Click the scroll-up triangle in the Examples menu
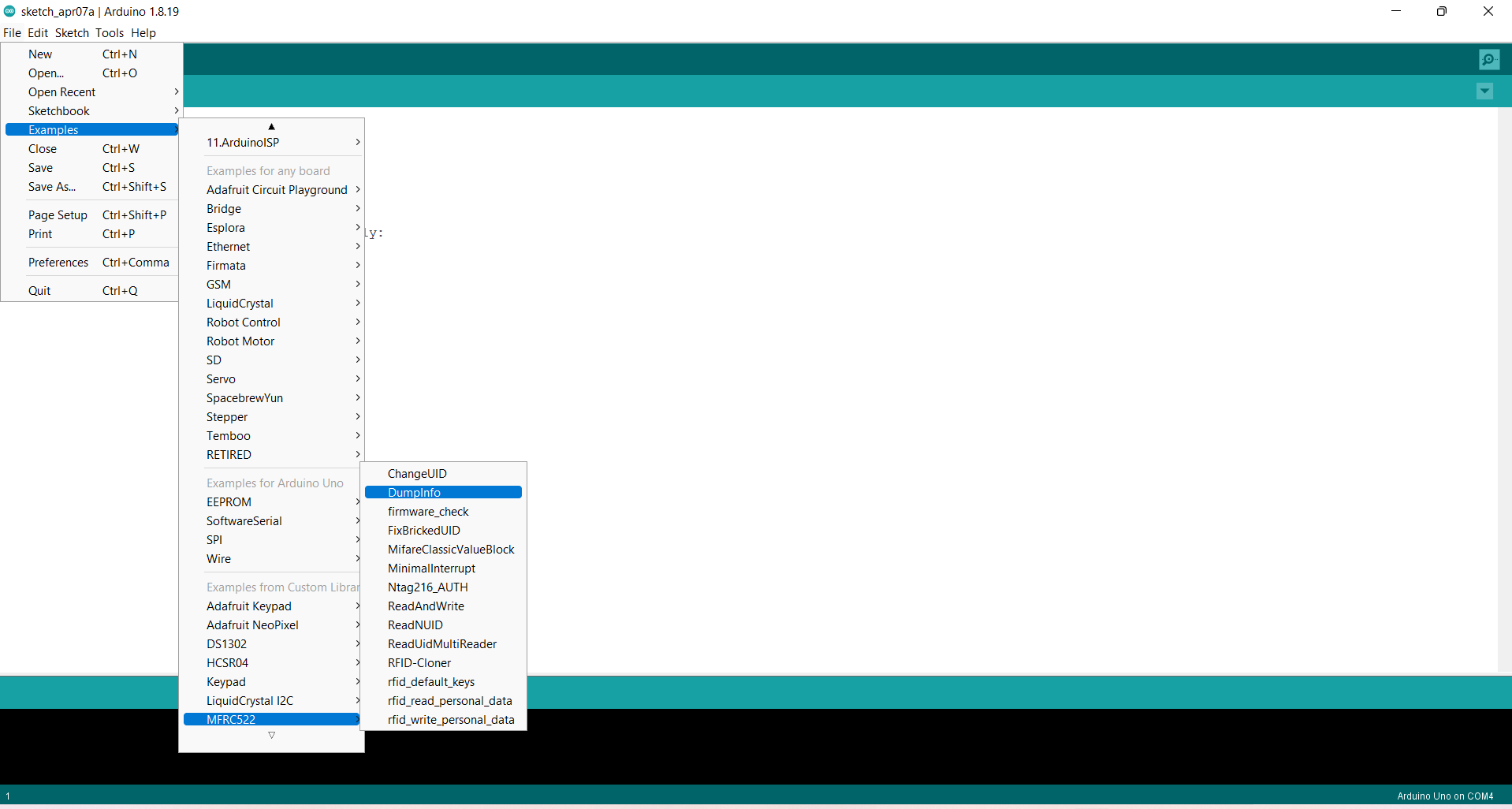 [x=271, y=126]
